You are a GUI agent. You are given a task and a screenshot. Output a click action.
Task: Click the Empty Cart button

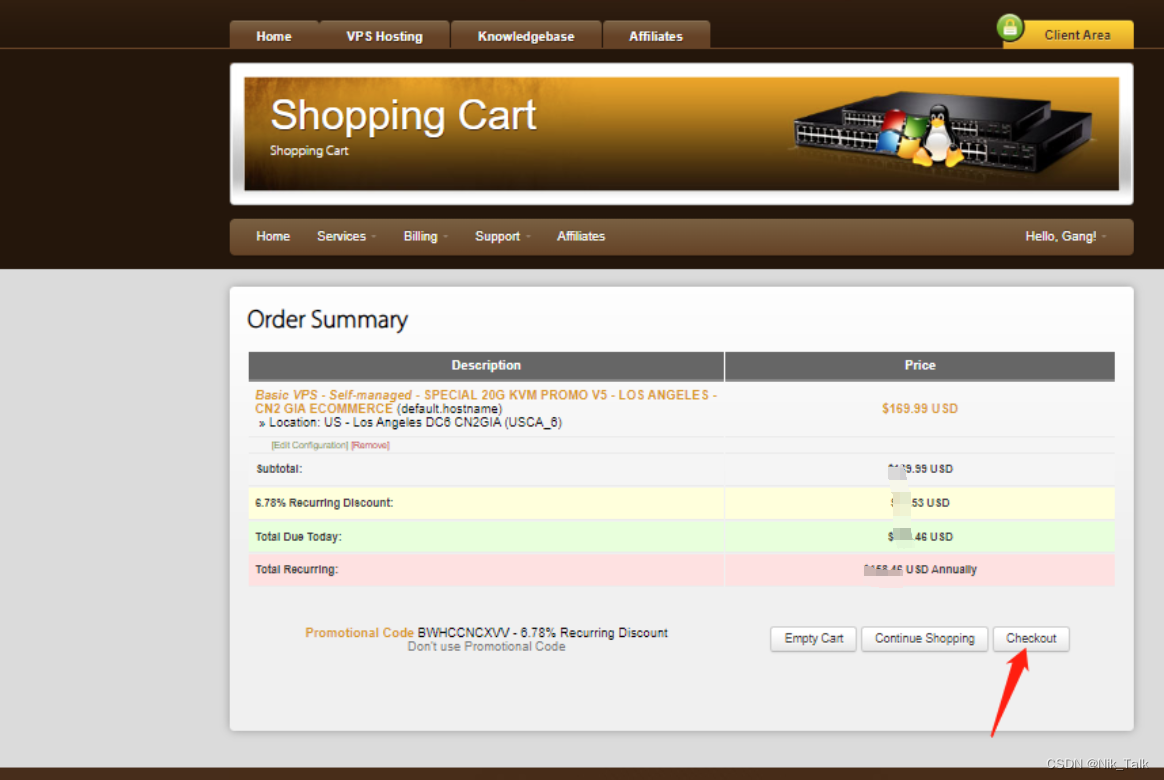pyautogui.click(x=813, y=638)
